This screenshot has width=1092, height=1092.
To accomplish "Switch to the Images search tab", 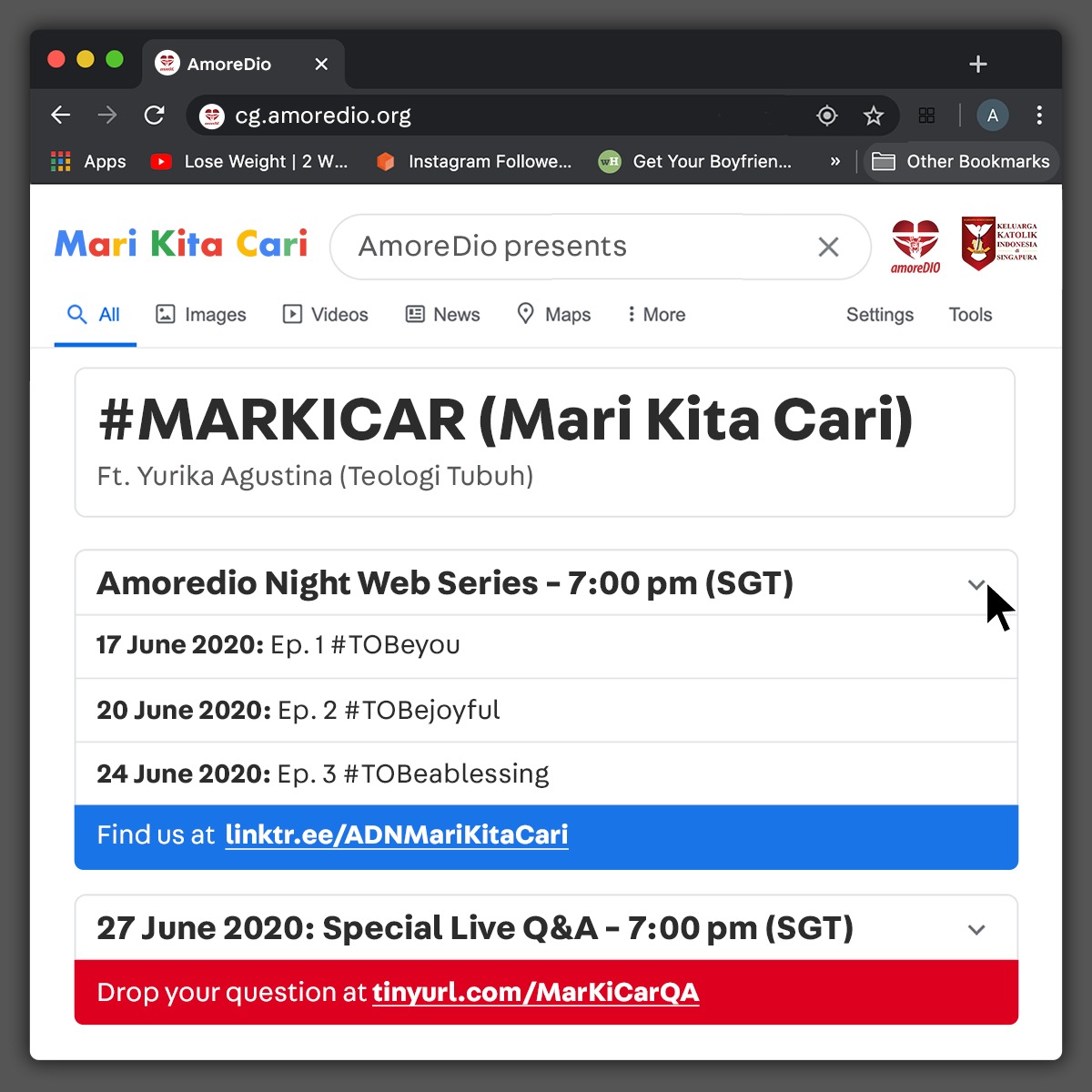I will click(x=201, y=315).
